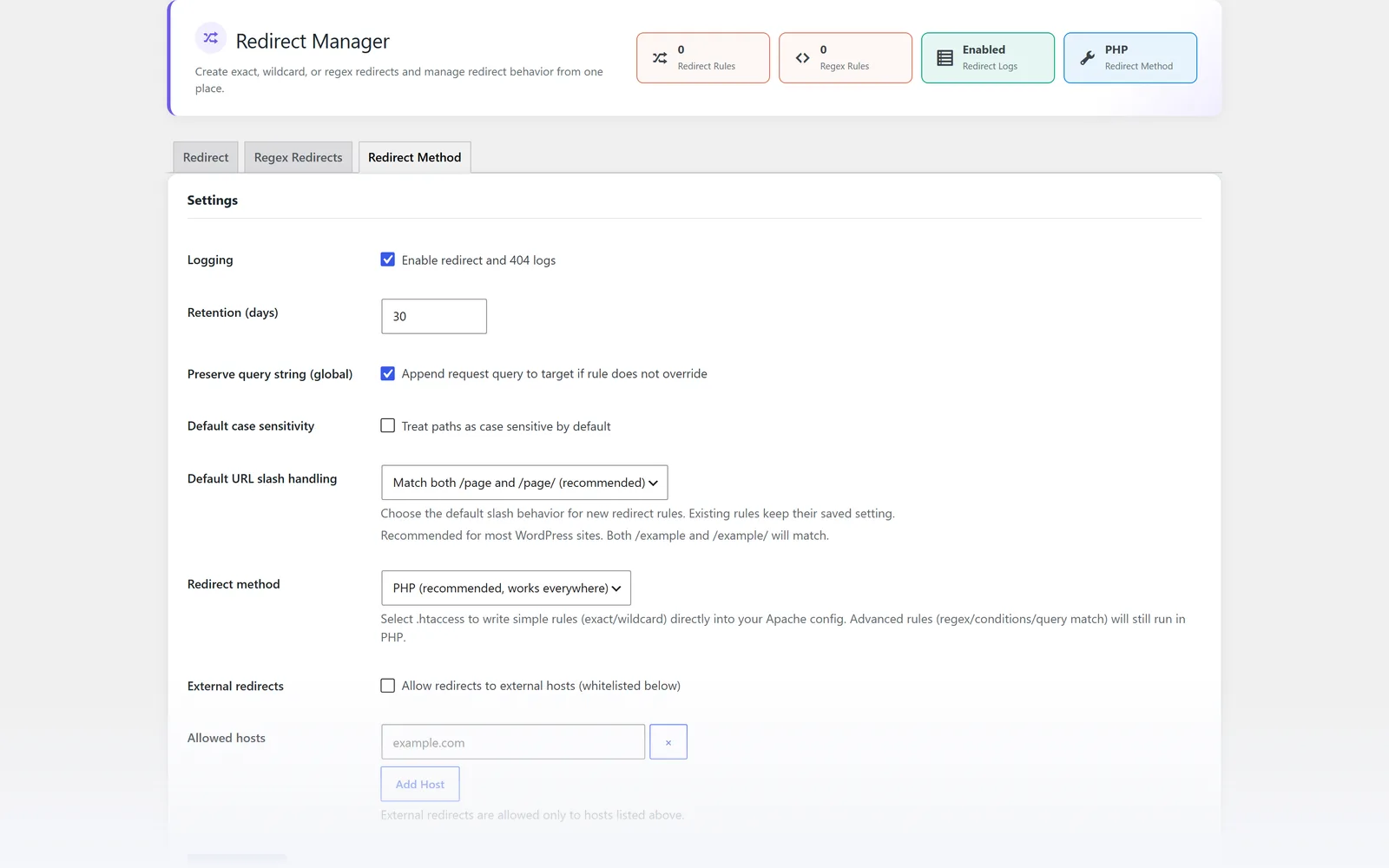Click the External redirects label
The height and width of the screenshot is (868, 1389).
coord(235,686)
